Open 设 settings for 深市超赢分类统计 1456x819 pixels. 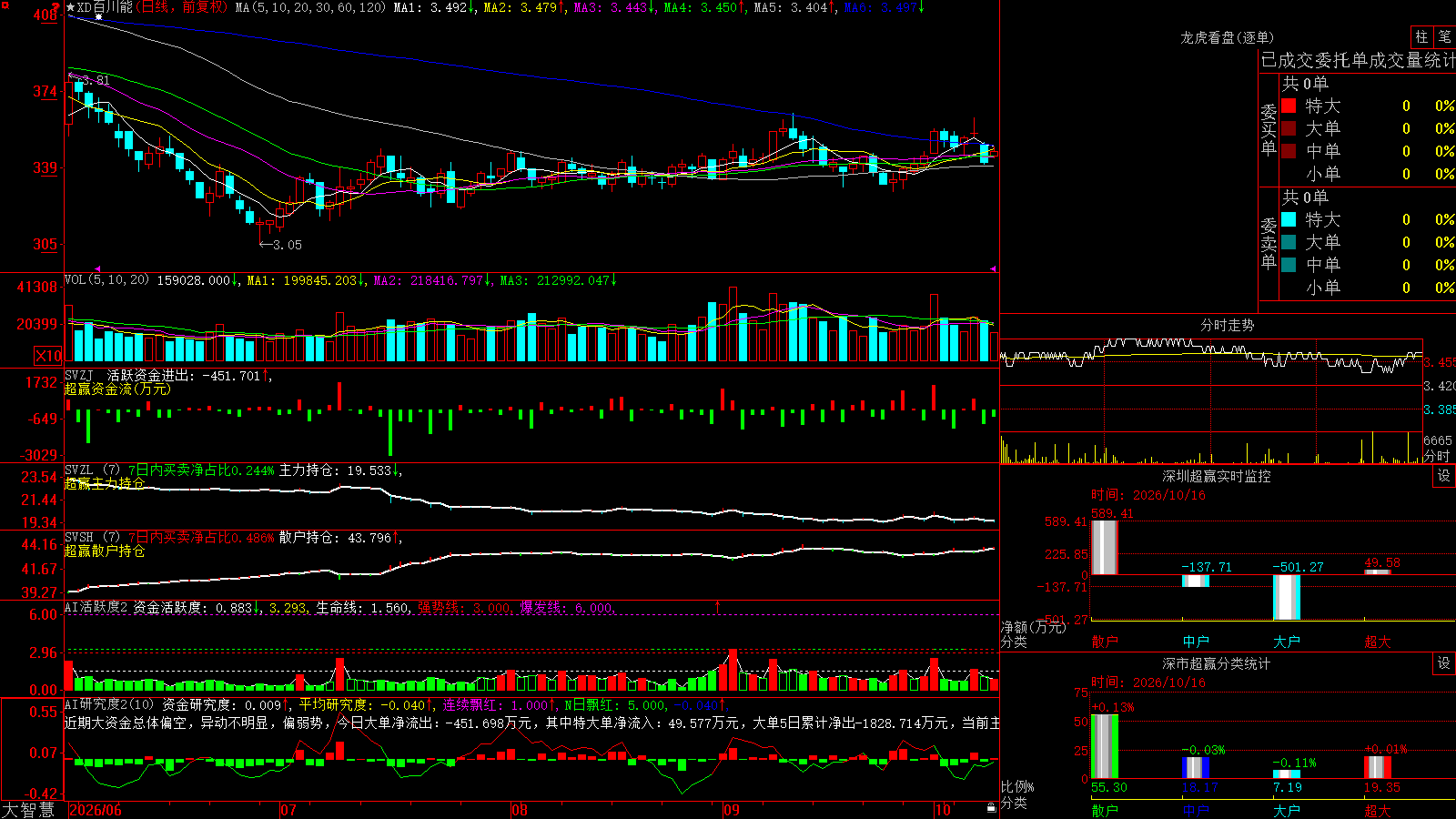pos(1444,663)
